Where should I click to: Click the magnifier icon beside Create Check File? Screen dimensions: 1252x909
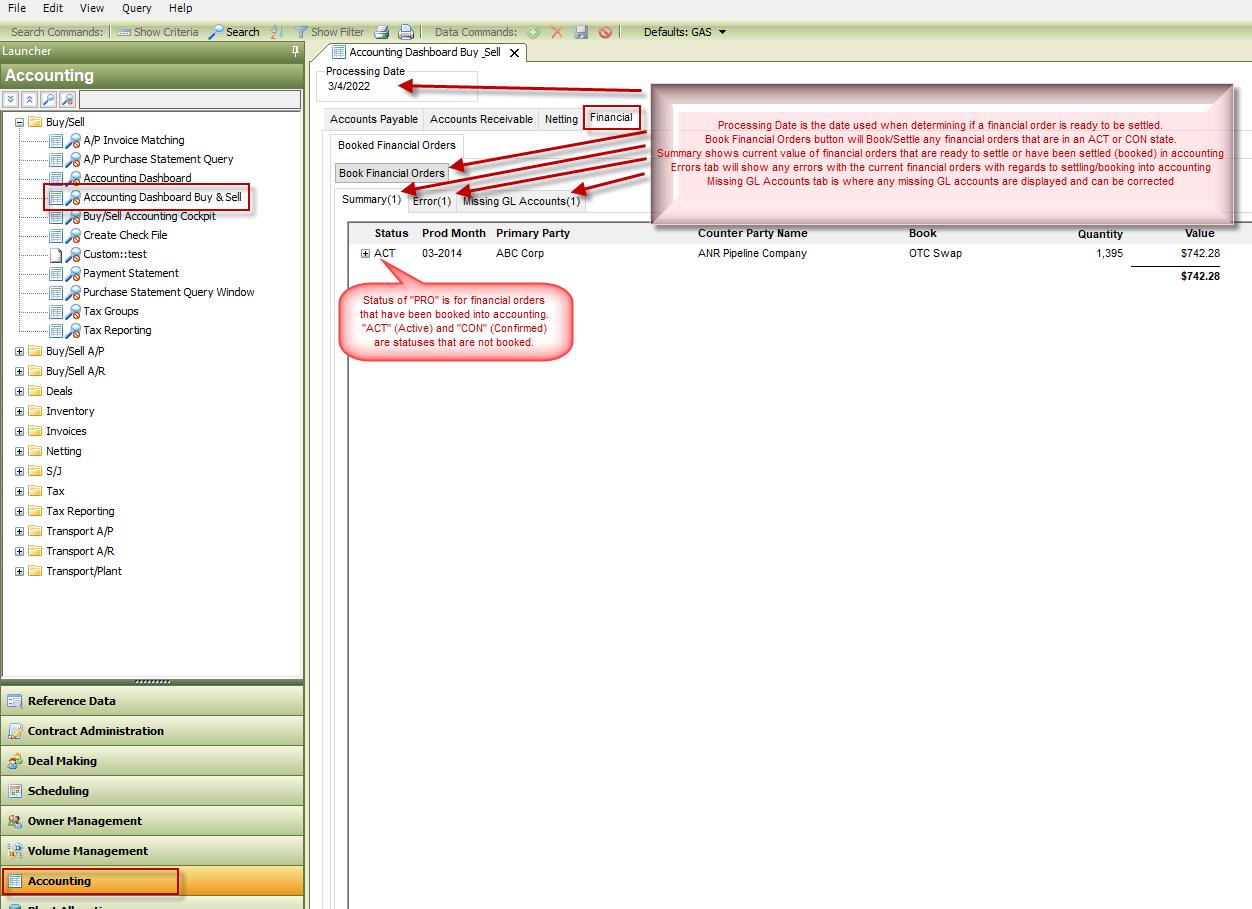[x=73, y=235]
